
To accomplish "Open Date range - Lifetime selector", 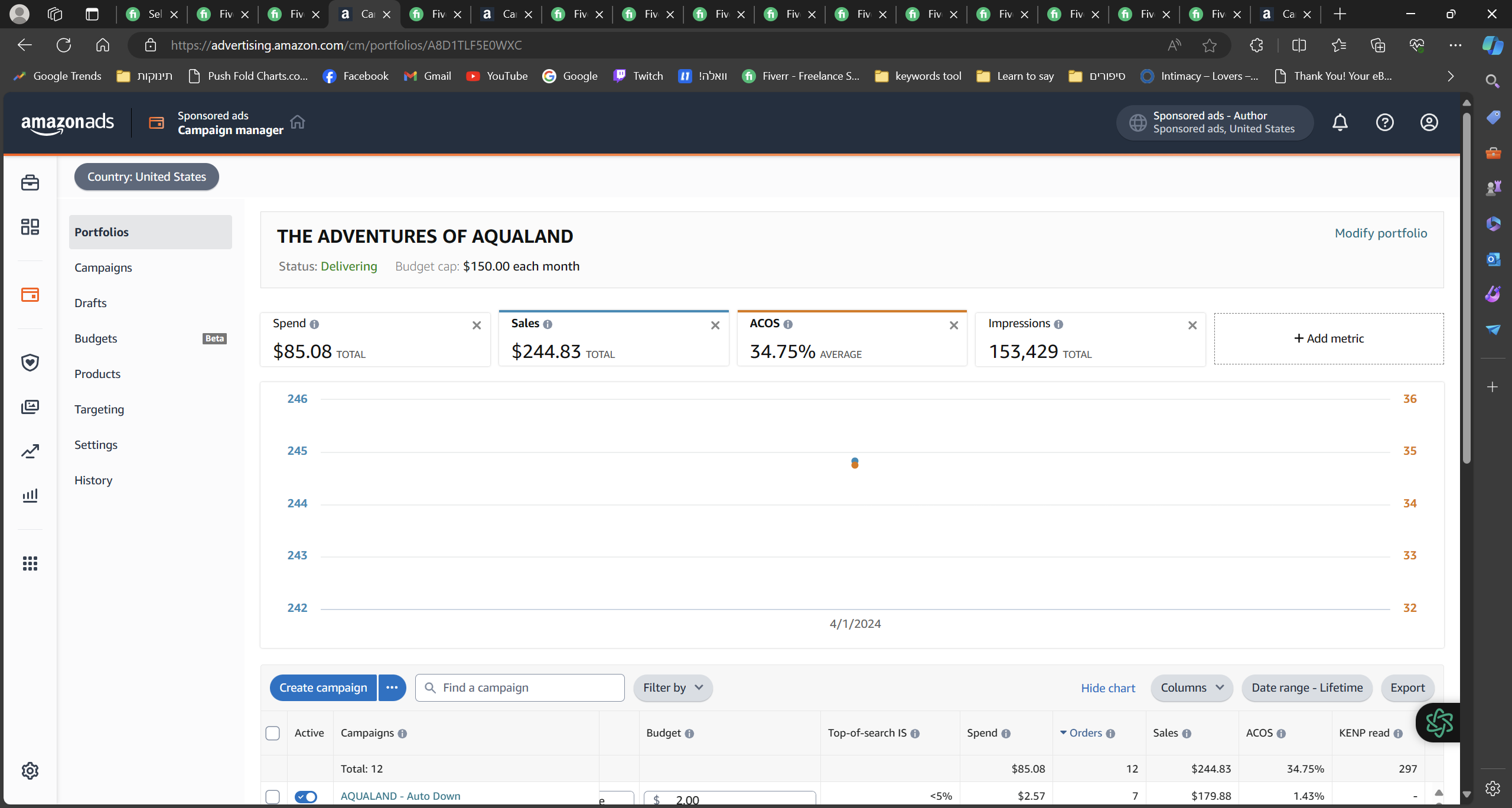I will click(x=1307, y=688).
